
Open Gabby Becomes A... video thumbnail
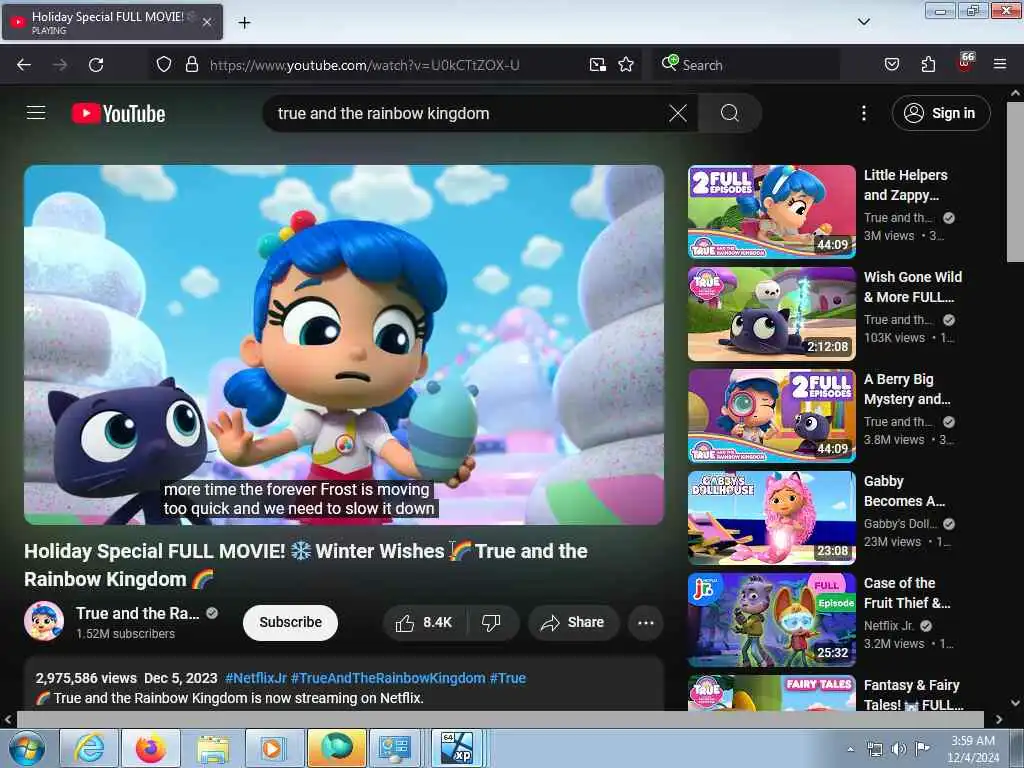[772, 517]
